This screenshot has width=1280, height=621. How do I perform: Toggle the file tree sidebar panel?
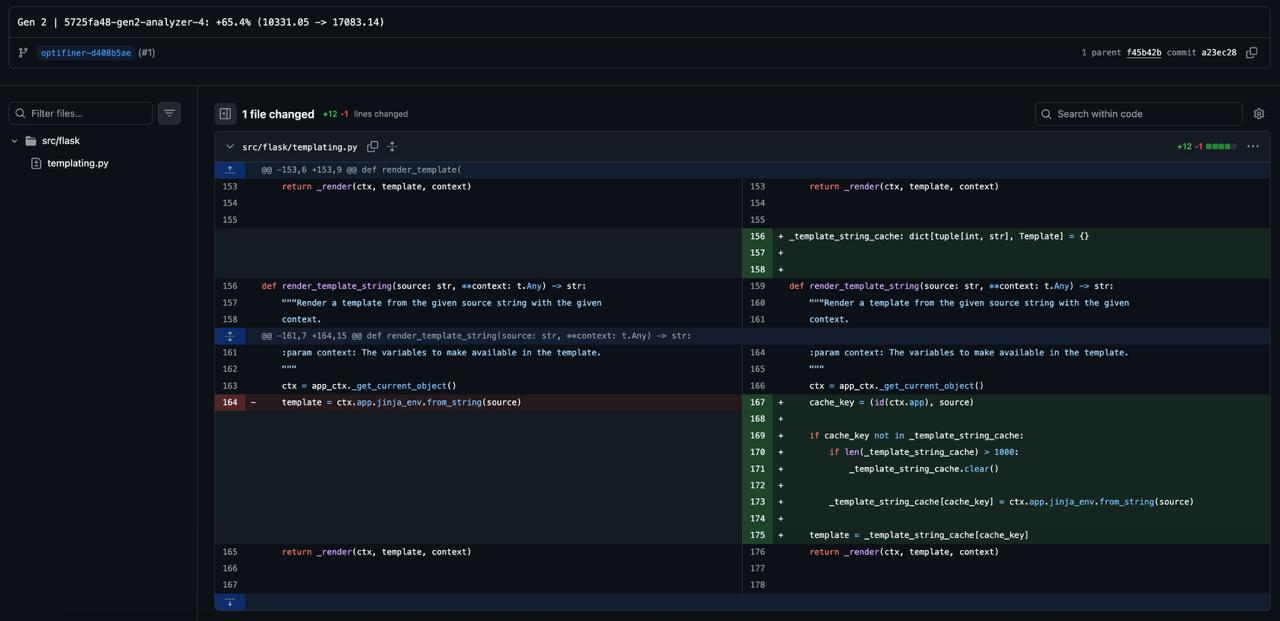[225, 114]
